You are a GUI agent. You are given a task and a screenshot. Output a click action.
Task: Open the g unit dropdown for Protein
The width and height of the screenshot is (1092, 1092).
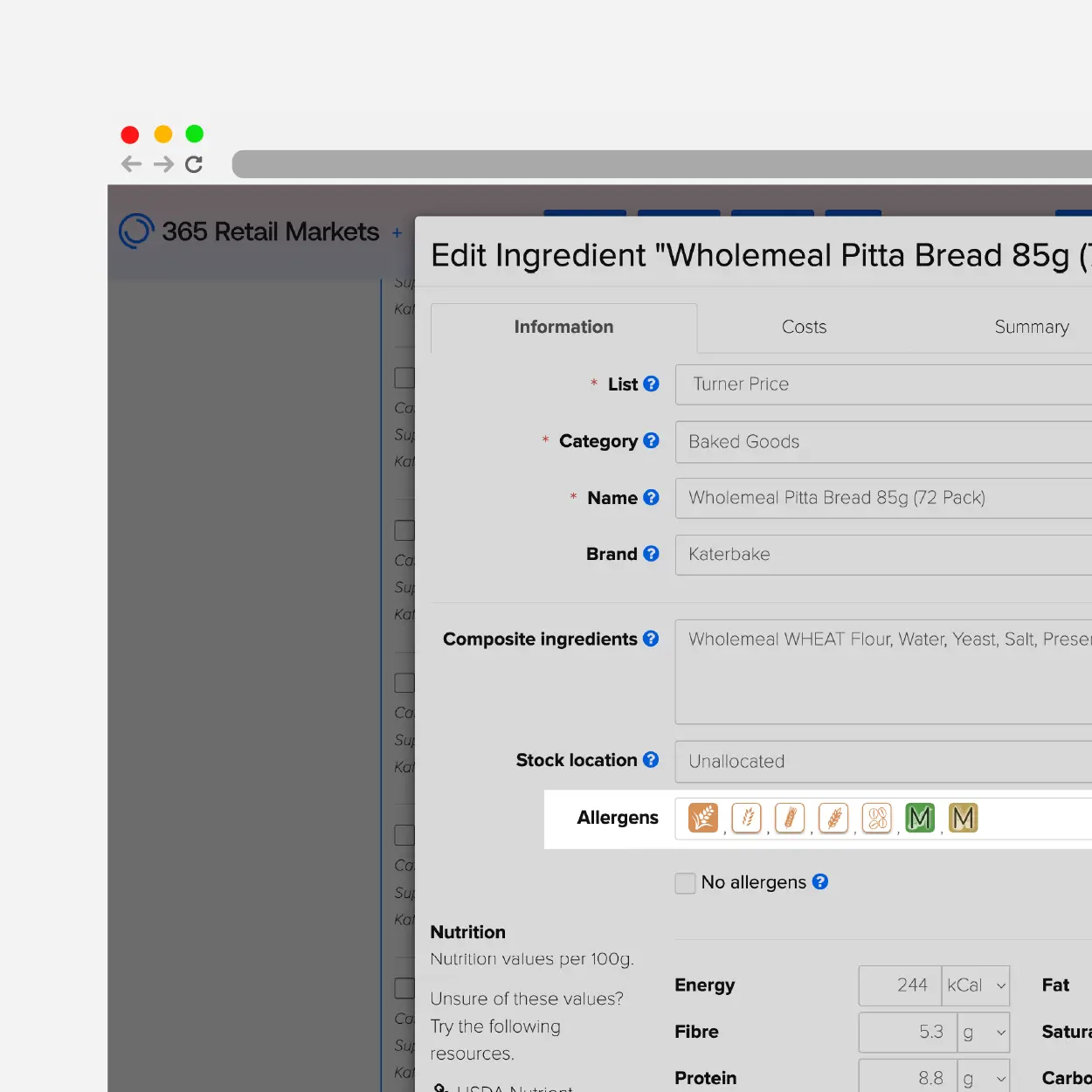[x=984, y=1078]
